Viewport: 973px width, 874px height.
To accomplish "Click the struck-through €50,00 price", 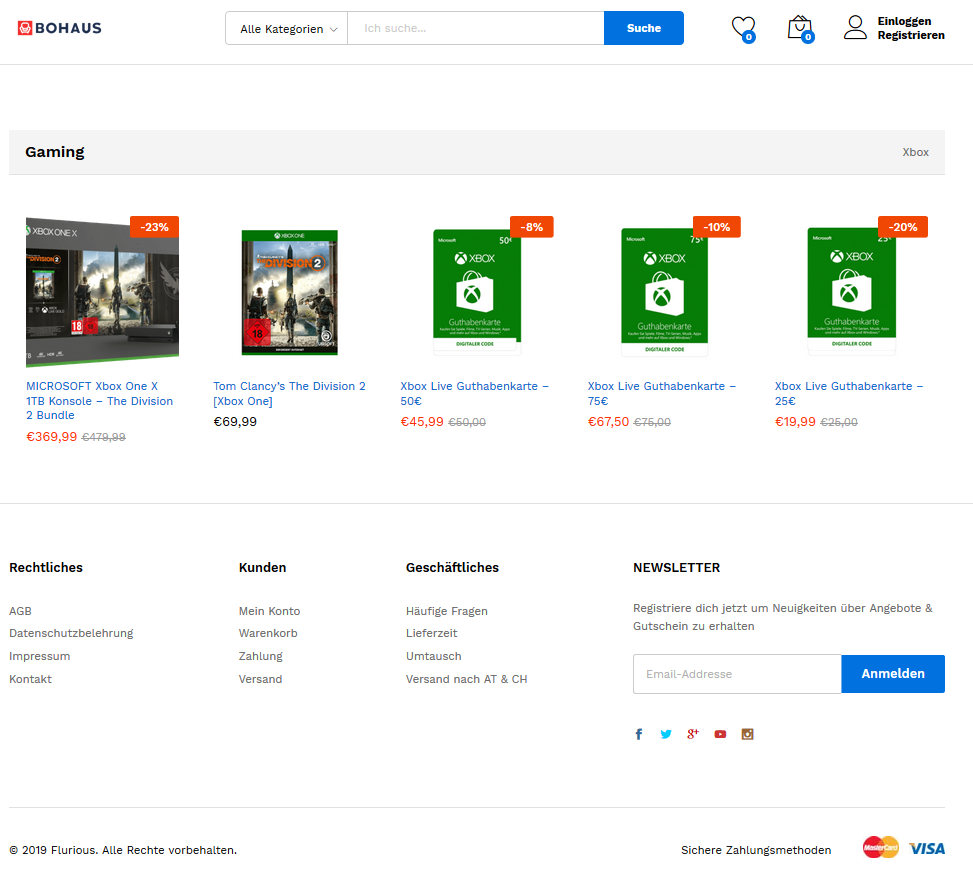I will click(467, 422).
